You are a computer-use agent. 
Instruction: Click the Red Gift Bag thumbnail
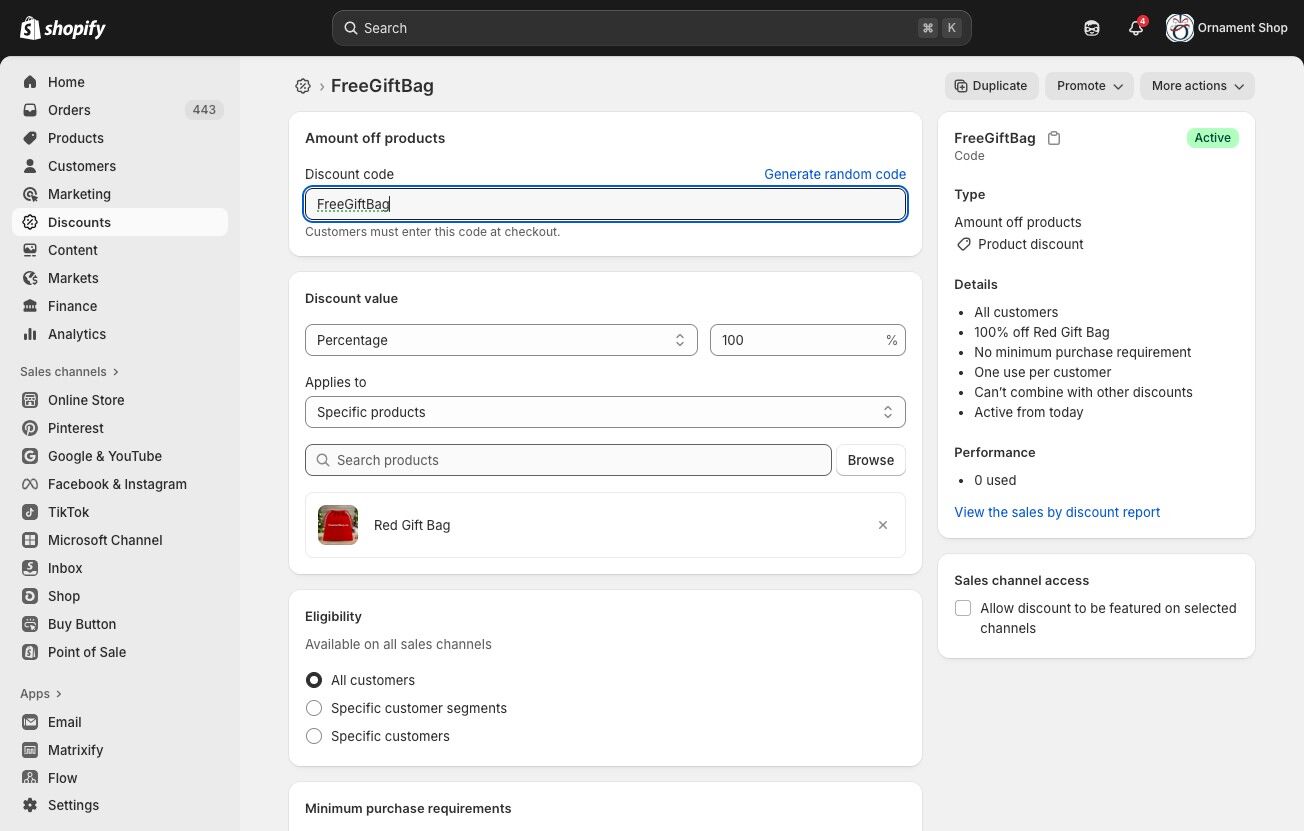[x=338, y=525]
